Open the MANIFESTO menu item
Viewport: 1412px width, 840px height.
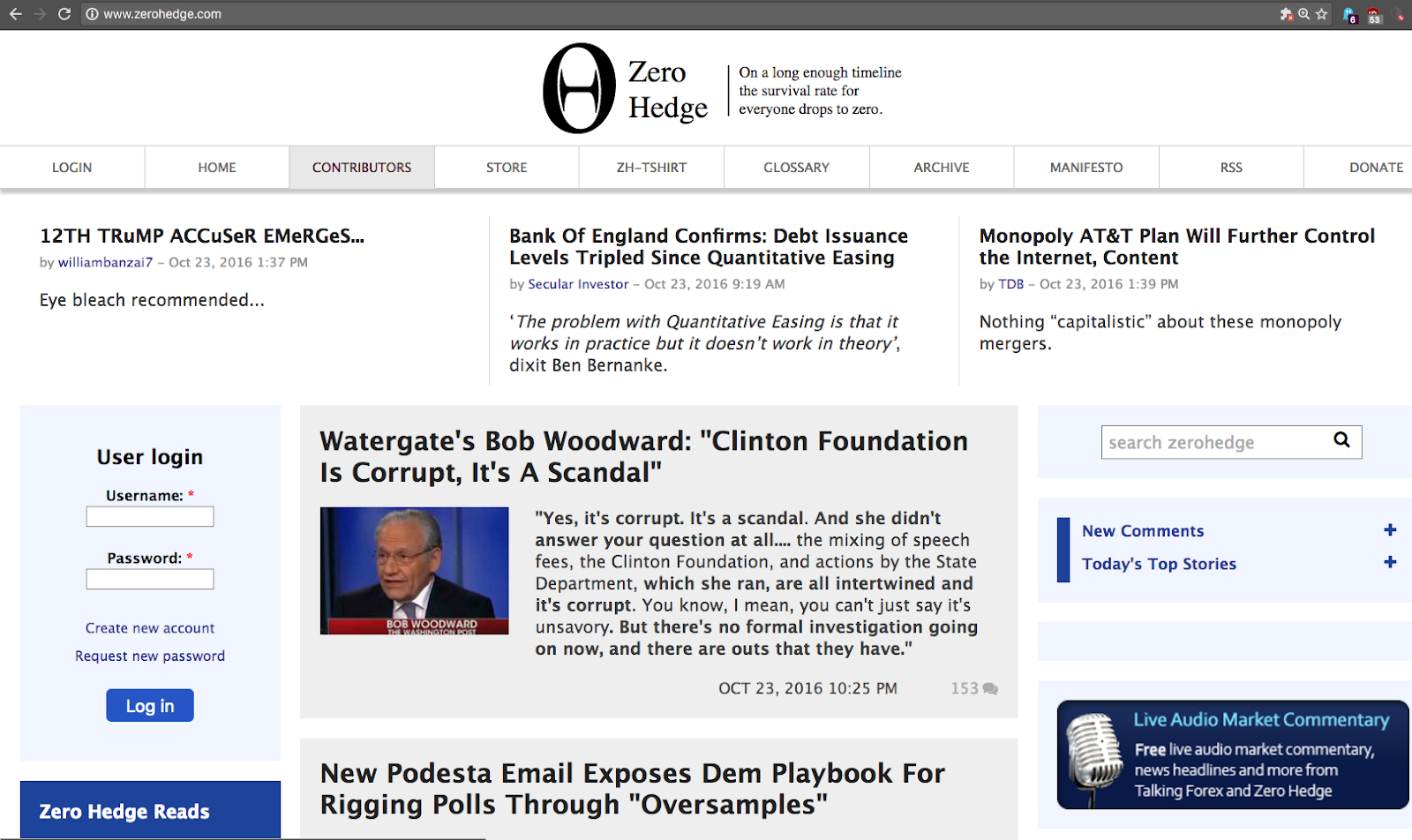tap(1086, 168)
